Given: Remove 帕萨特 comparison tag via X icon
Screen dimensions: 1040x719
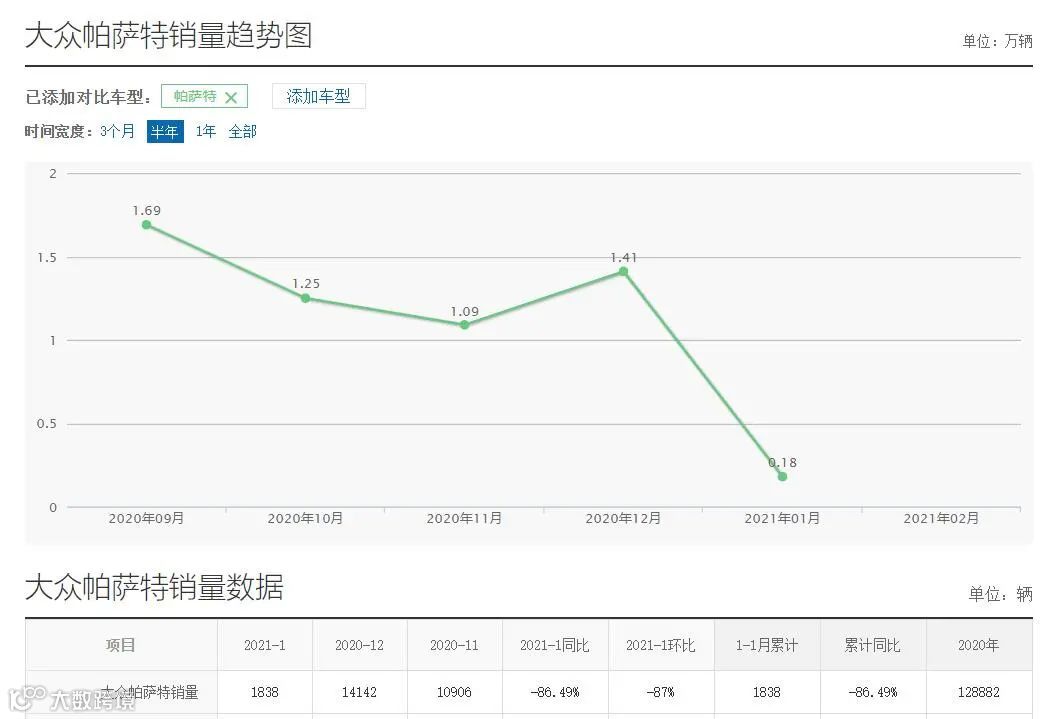Looking at the screenshot, I should [x=231, y=98].
